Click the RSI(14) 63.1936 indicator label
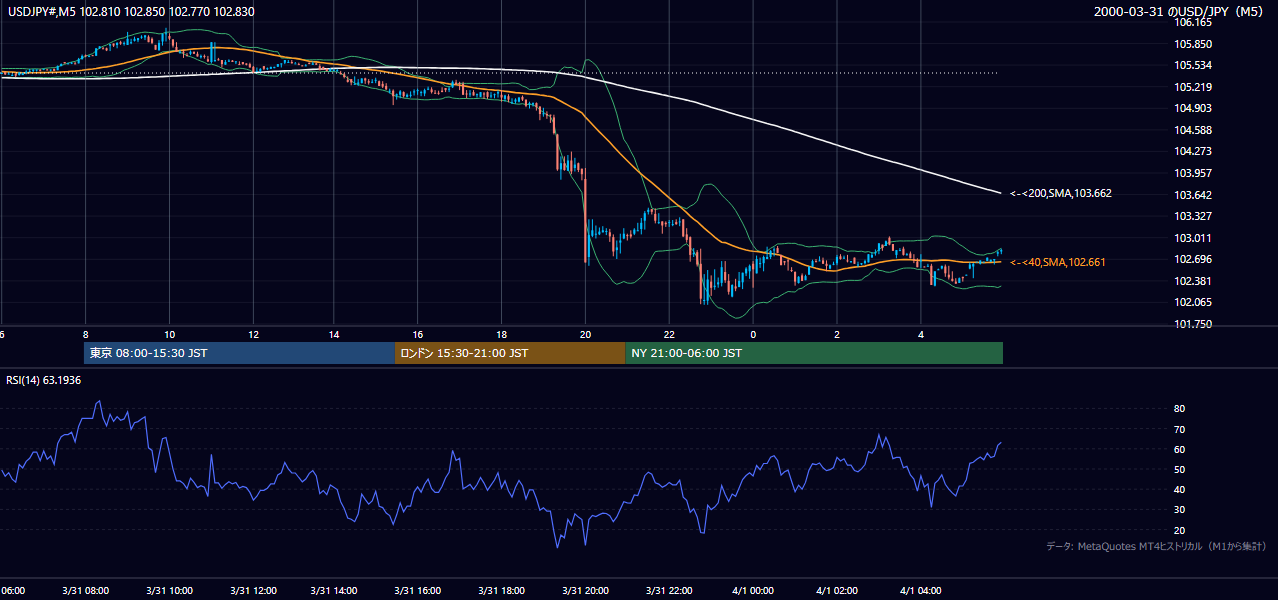Viewport: 1278px width, 600px height. click(42, 380)
